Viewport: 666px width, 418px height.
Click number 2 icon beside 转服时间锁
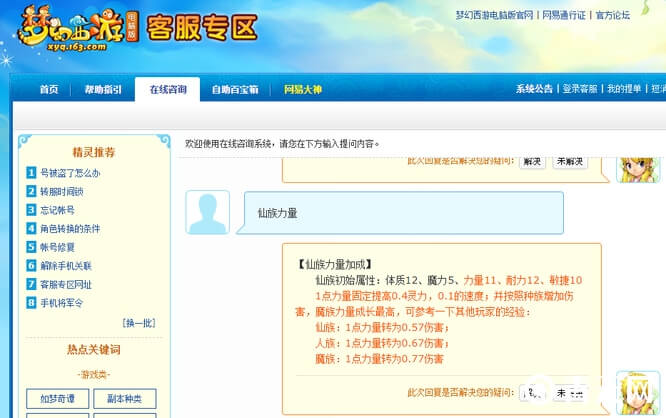coord(31,191)
